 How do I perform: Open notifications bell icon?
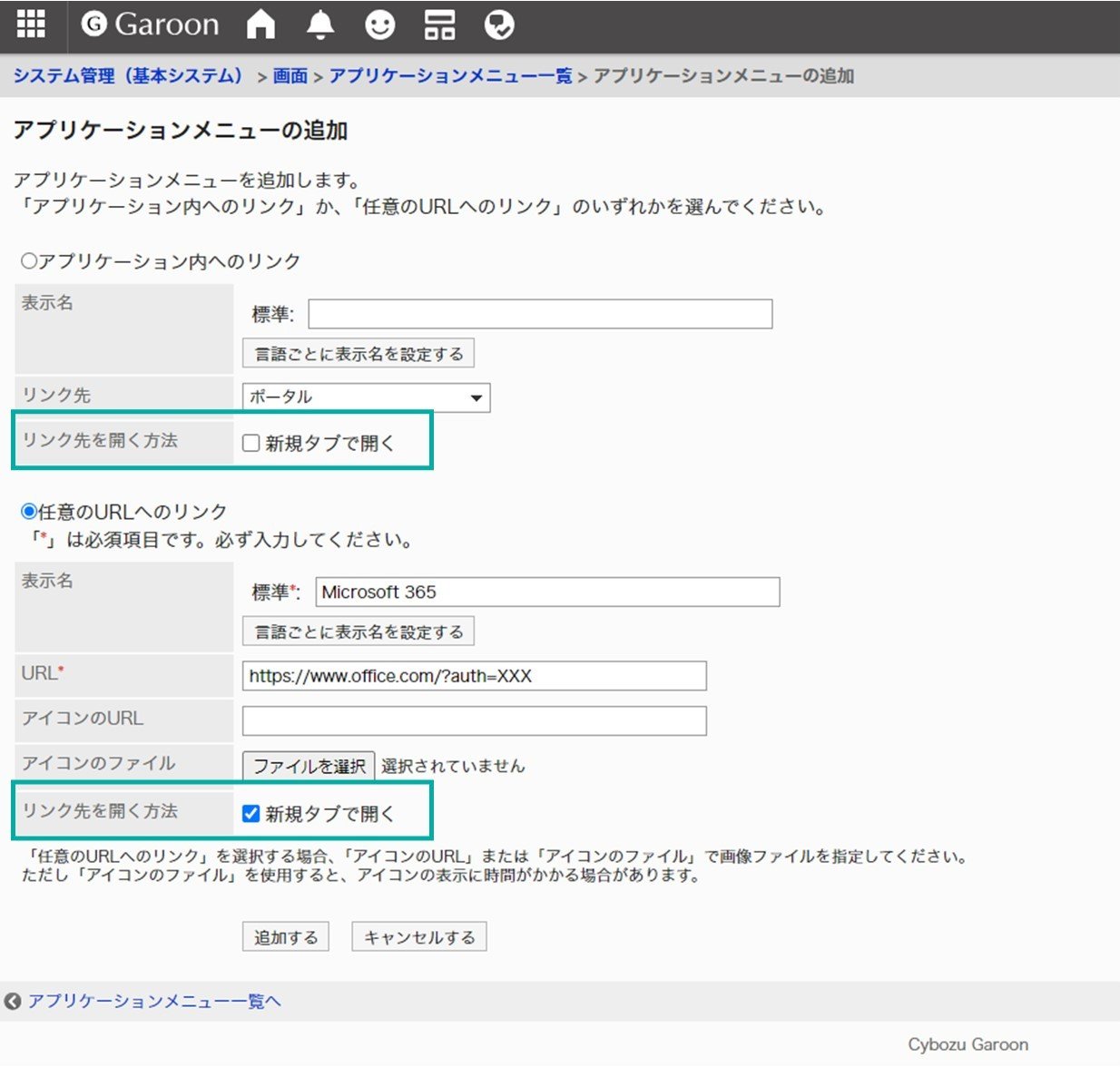319,24
